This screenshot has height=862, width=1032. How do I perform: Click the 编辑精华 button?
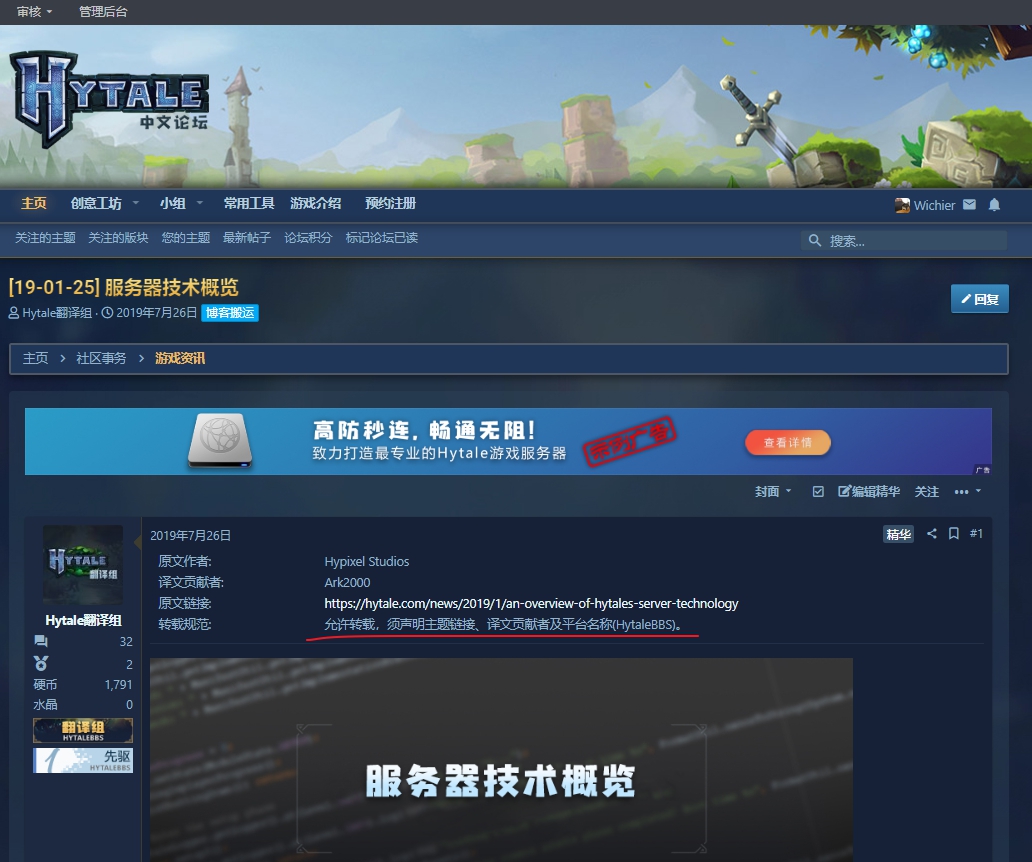pyautogui.click(x=869, y=492)
